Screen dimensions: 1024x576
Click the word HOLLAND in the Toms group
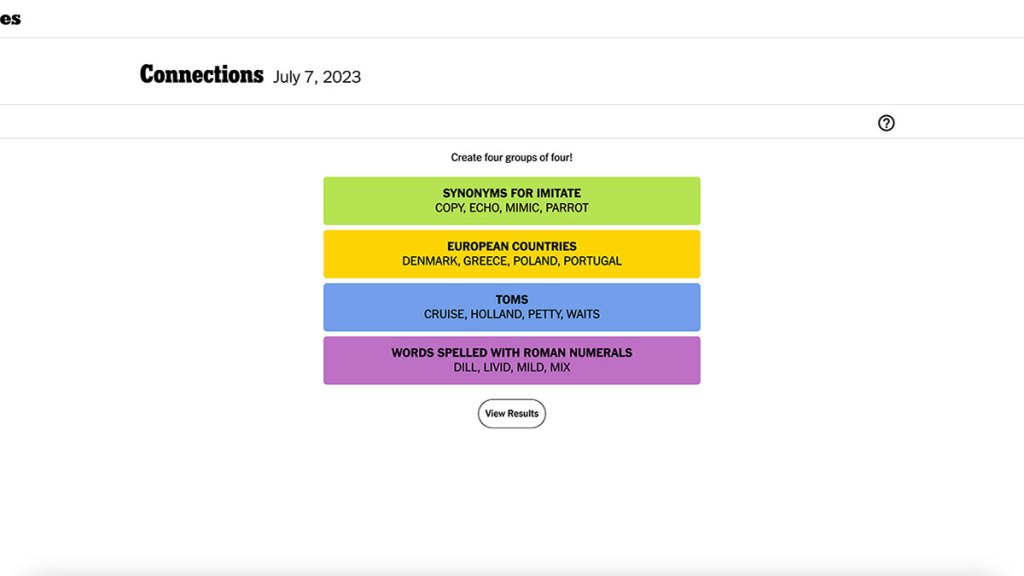tap(496, 314)
